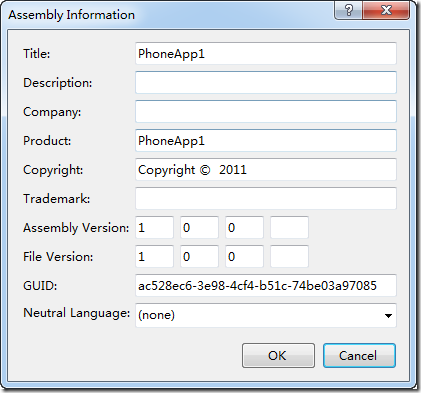
Task: Confirm with the OK button
Action: [278, 356]
